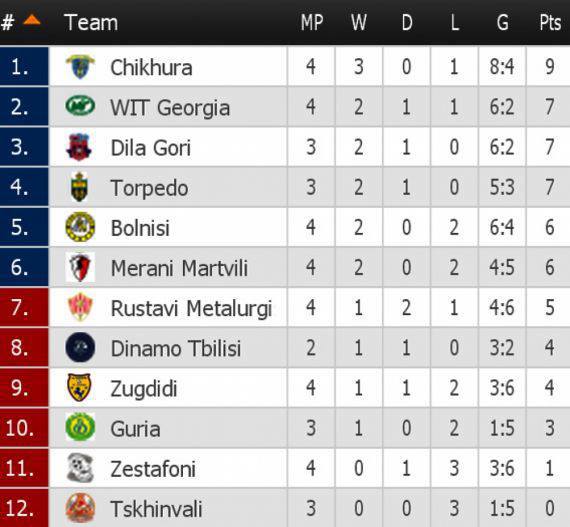Click the Torpedo club badge
Viewport: 570px width, 527px height.
coord(80,187)
